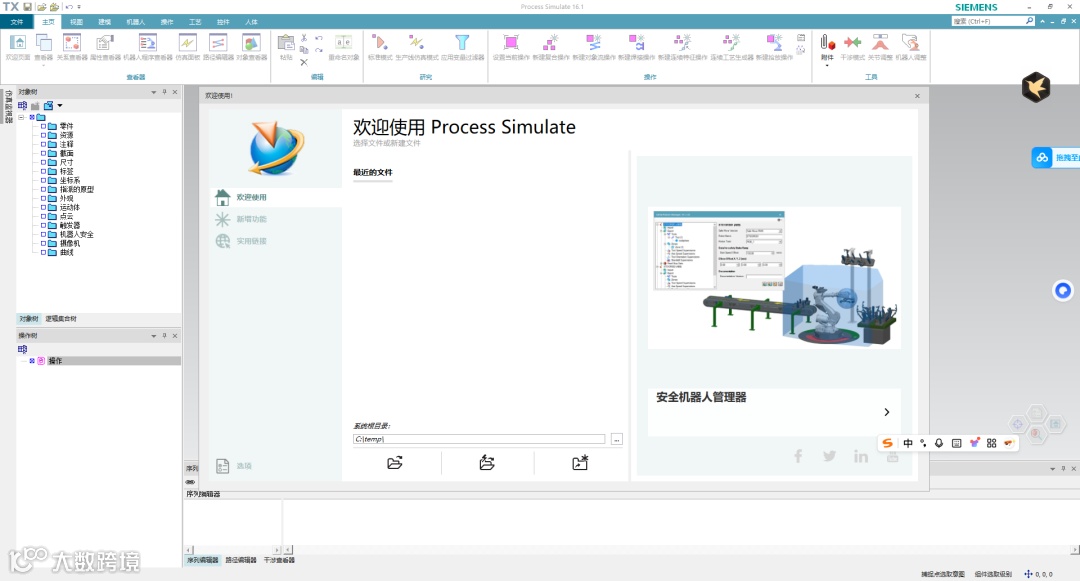The width and height of the screenshot is (1080, 581).
Task: Select 欢迎使用 in welcome sidebar
Action: click(276, 197)
